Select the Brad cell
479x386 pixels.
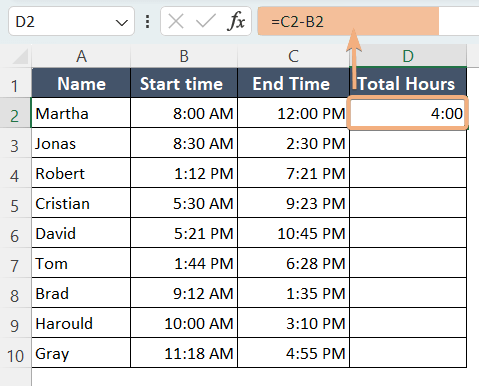click(81, 293)
